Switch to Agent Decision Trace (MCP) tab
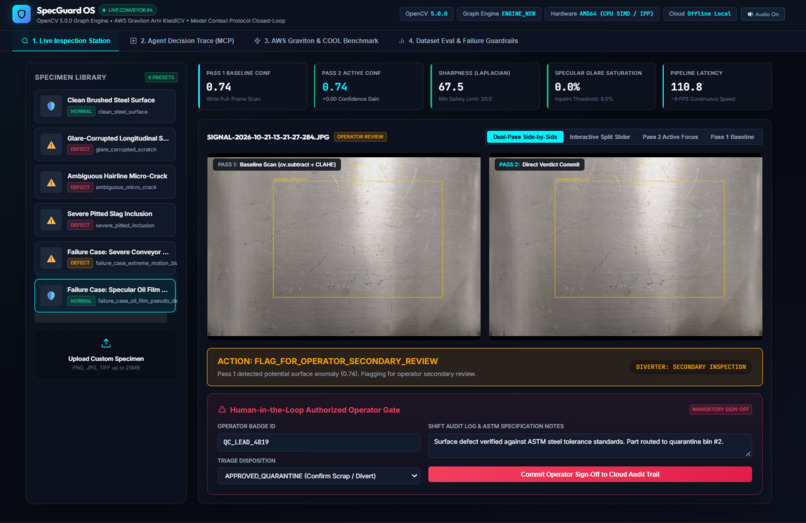 point(182,41)
